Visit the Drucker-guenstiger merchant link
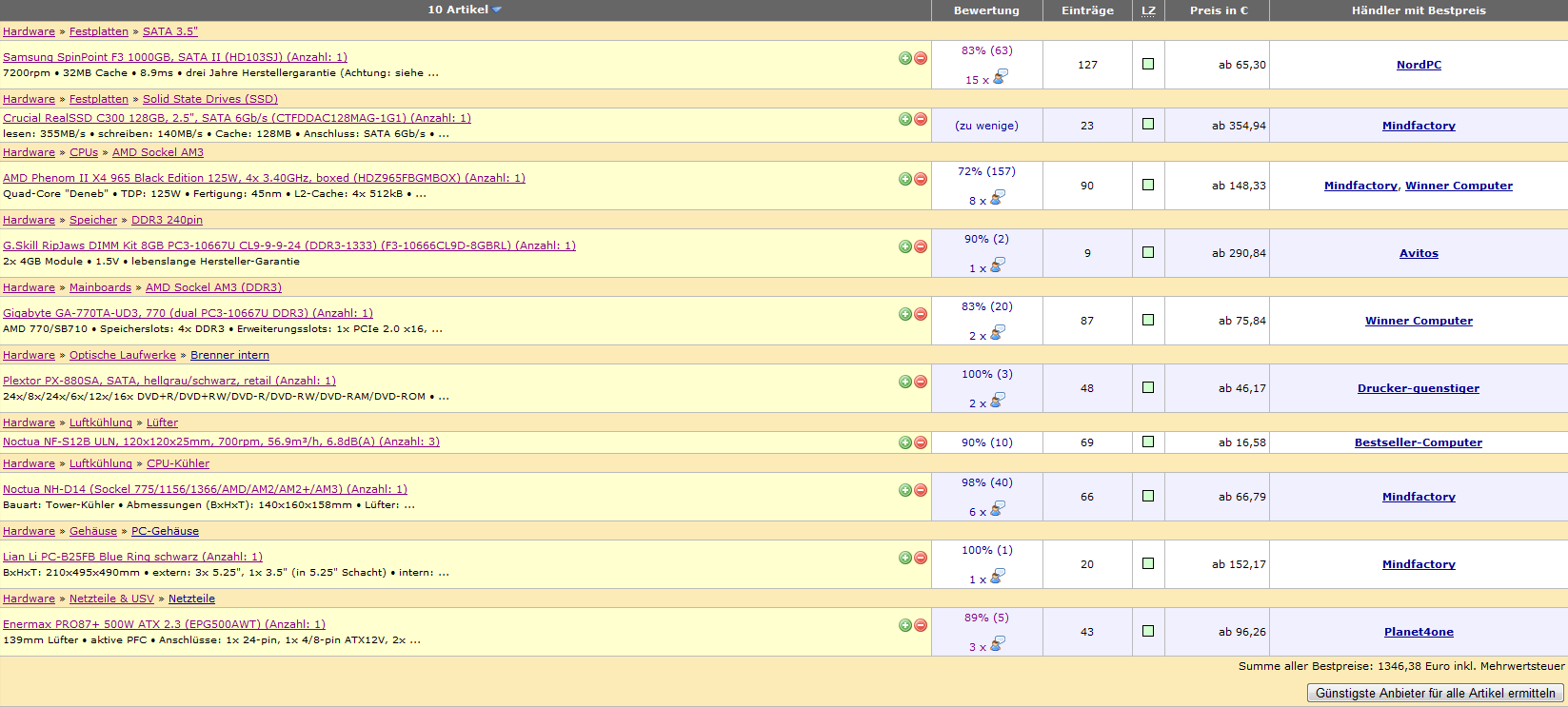The width and height of the screenshot is (1568, 707). 1419,388
